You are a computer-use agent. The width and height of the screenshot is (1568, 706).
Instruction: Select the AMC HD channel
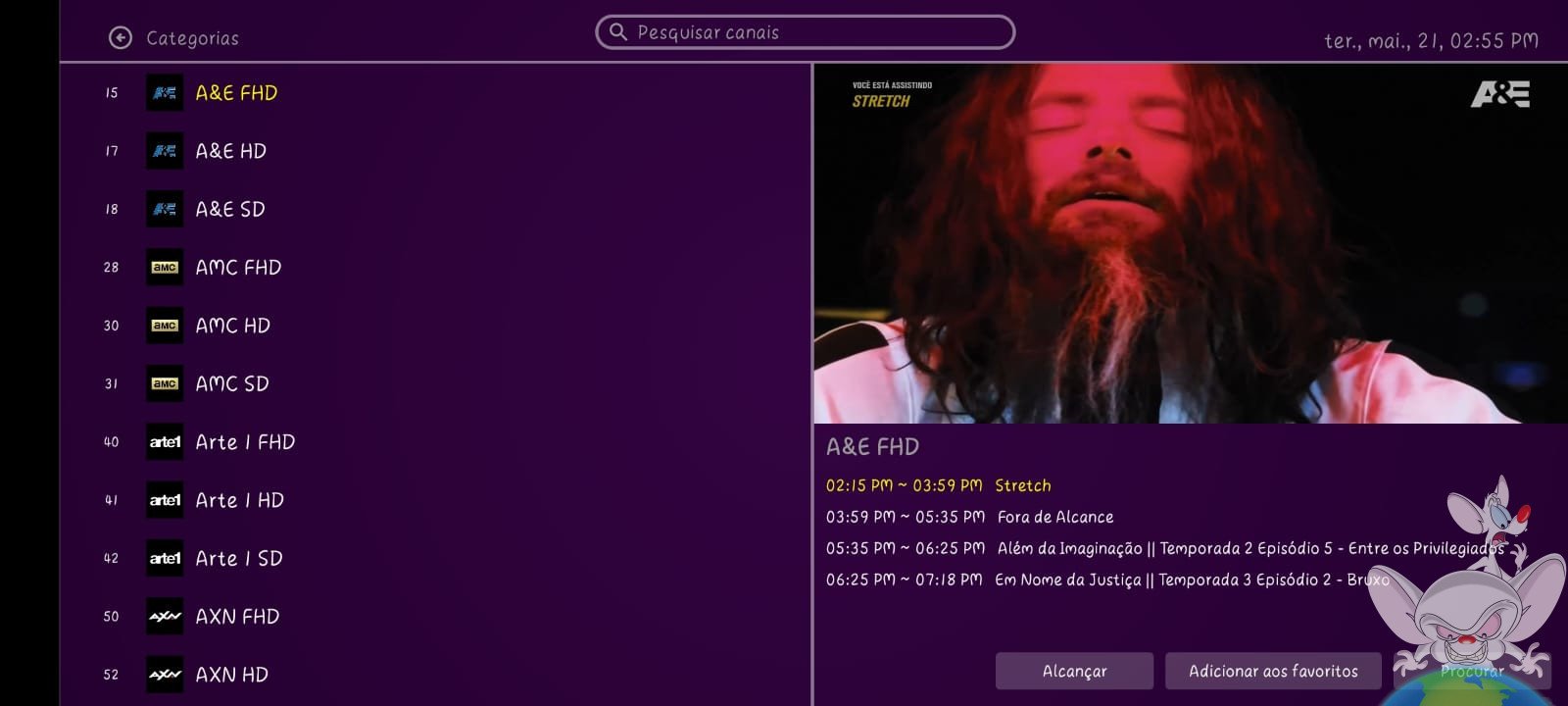click(436, 326)
